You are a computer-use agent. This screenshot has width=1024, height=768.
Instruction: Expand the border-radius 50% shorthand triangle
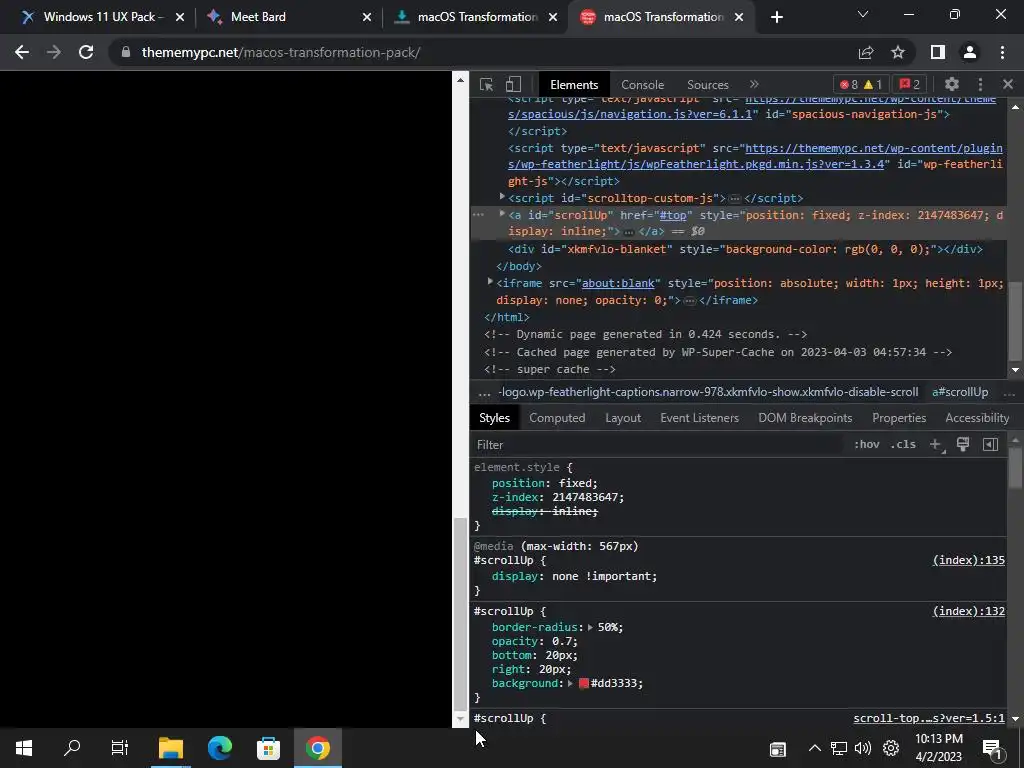[590, 627]
